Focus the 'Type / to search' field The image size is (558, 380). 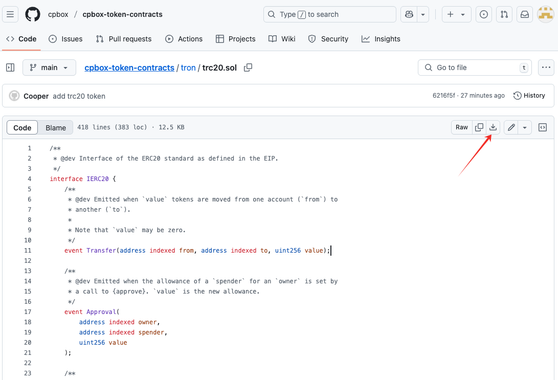pyautogui.click(x=330, y=14)
